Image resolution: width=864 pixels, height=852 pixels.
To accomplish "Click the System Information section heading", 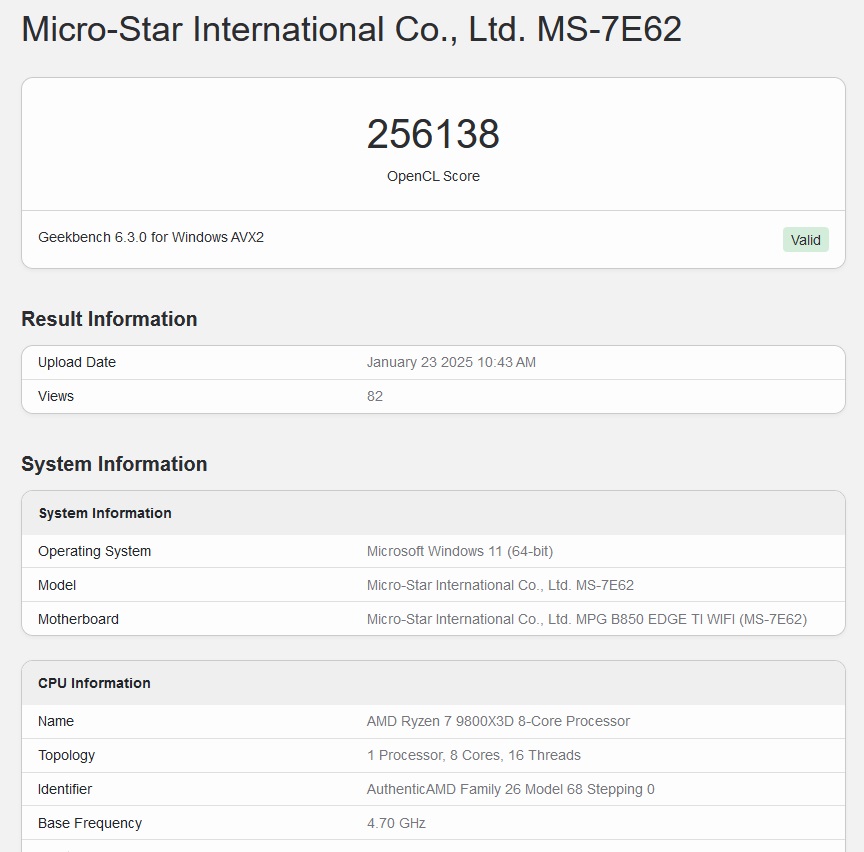I will [114, 464].
